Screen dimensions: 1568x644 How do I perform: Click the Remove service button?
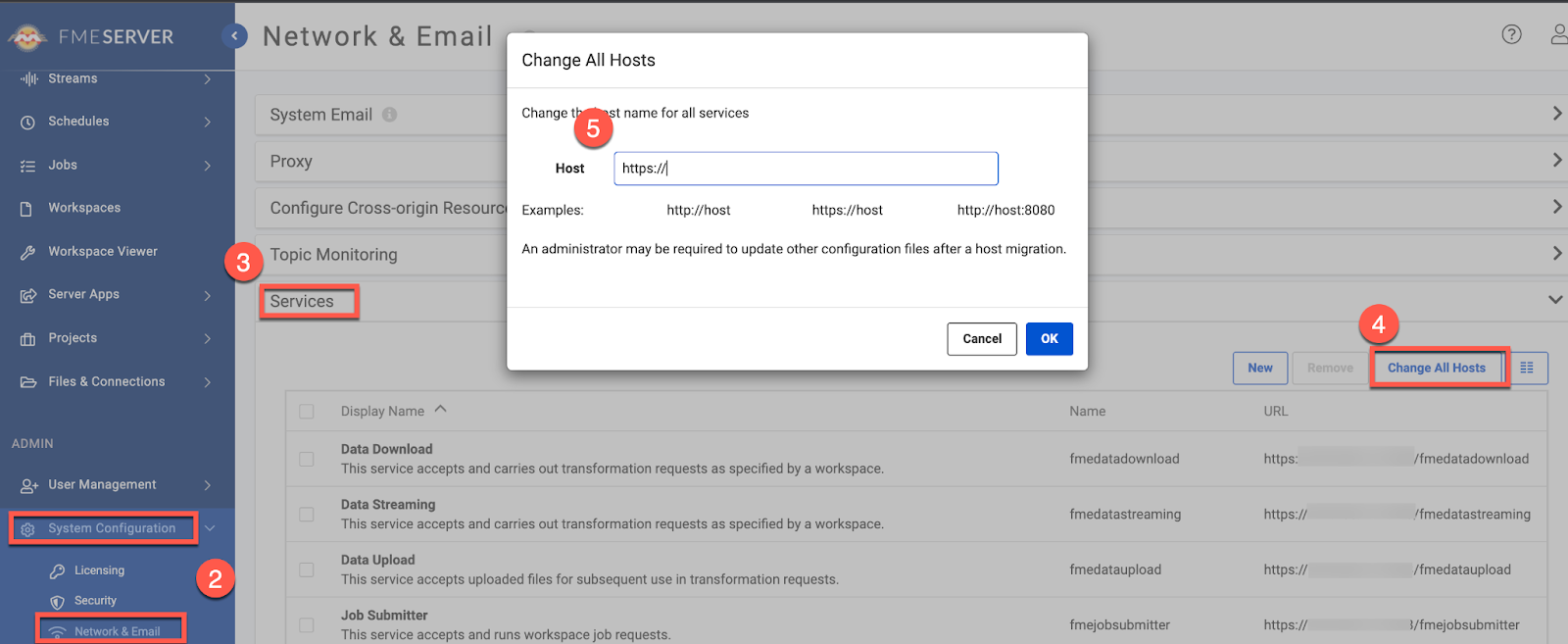click(x=1330, y=368)
